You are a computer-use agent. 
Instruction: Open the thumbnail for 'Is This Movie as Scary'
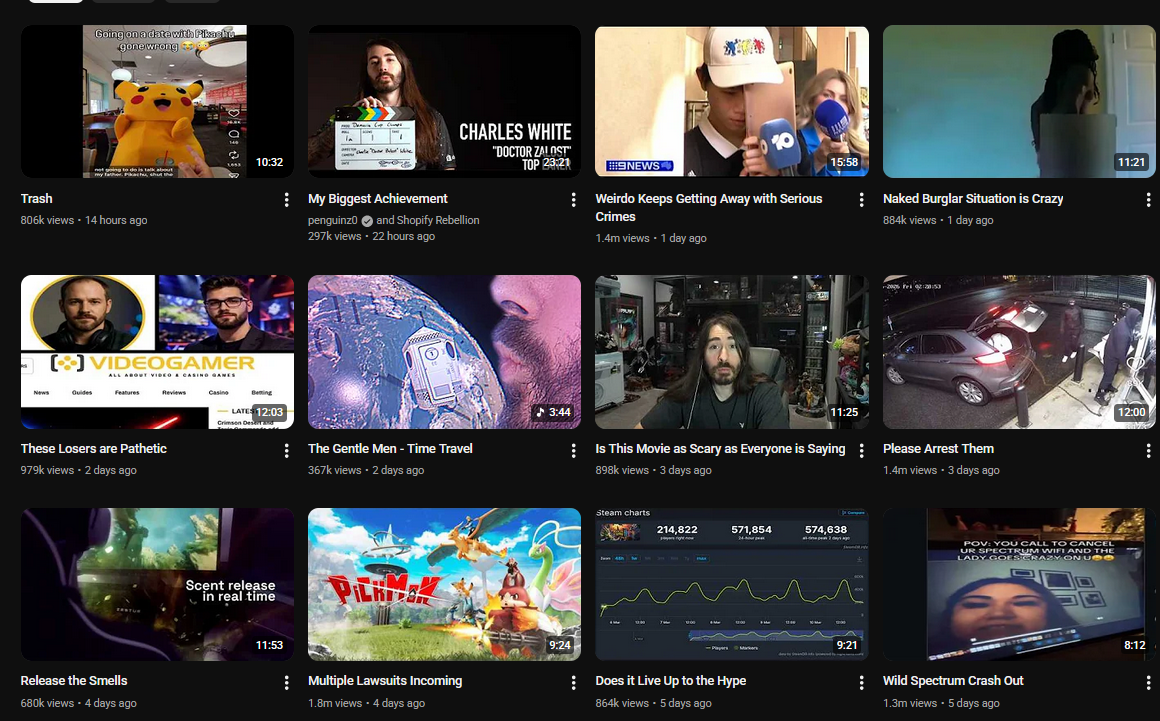[x=732, y=352]
